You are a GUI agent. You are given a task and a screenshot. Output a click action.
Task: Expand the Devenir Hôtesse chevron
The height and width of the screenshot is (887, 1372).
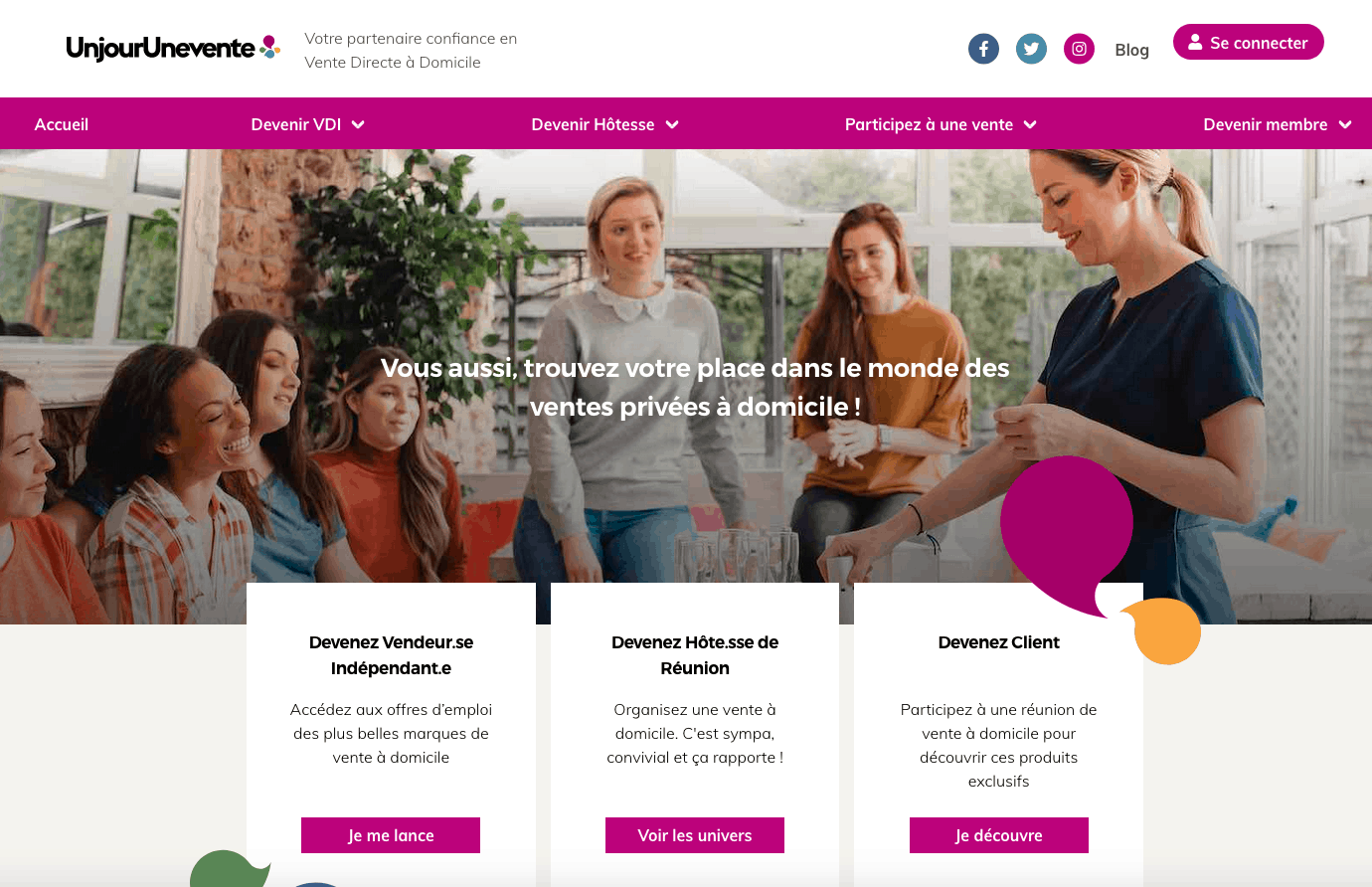672,124
